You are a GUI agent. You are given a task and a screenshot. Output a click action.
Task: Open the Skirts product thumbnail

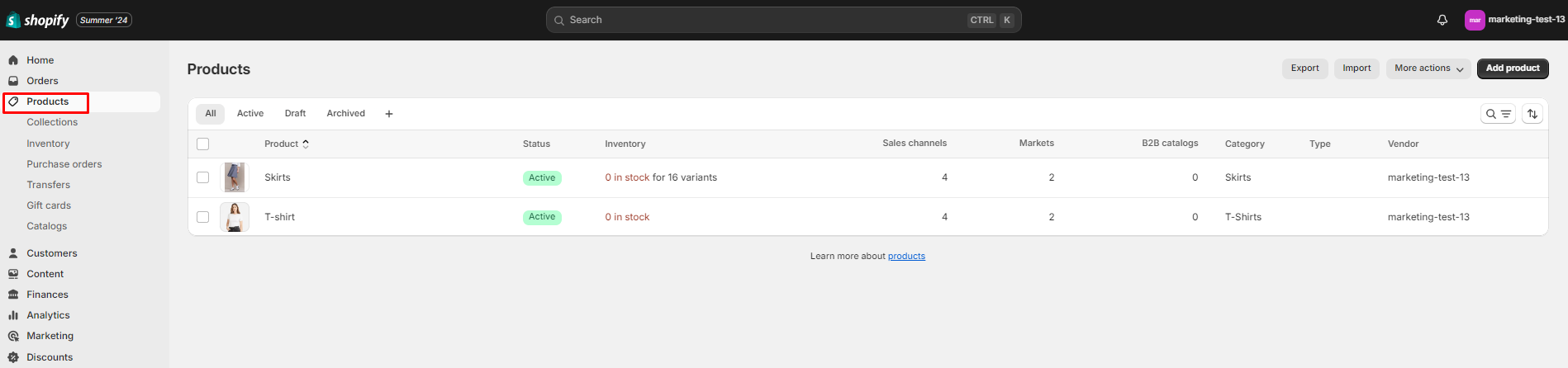pyautogui.click(x=235, y=177)
